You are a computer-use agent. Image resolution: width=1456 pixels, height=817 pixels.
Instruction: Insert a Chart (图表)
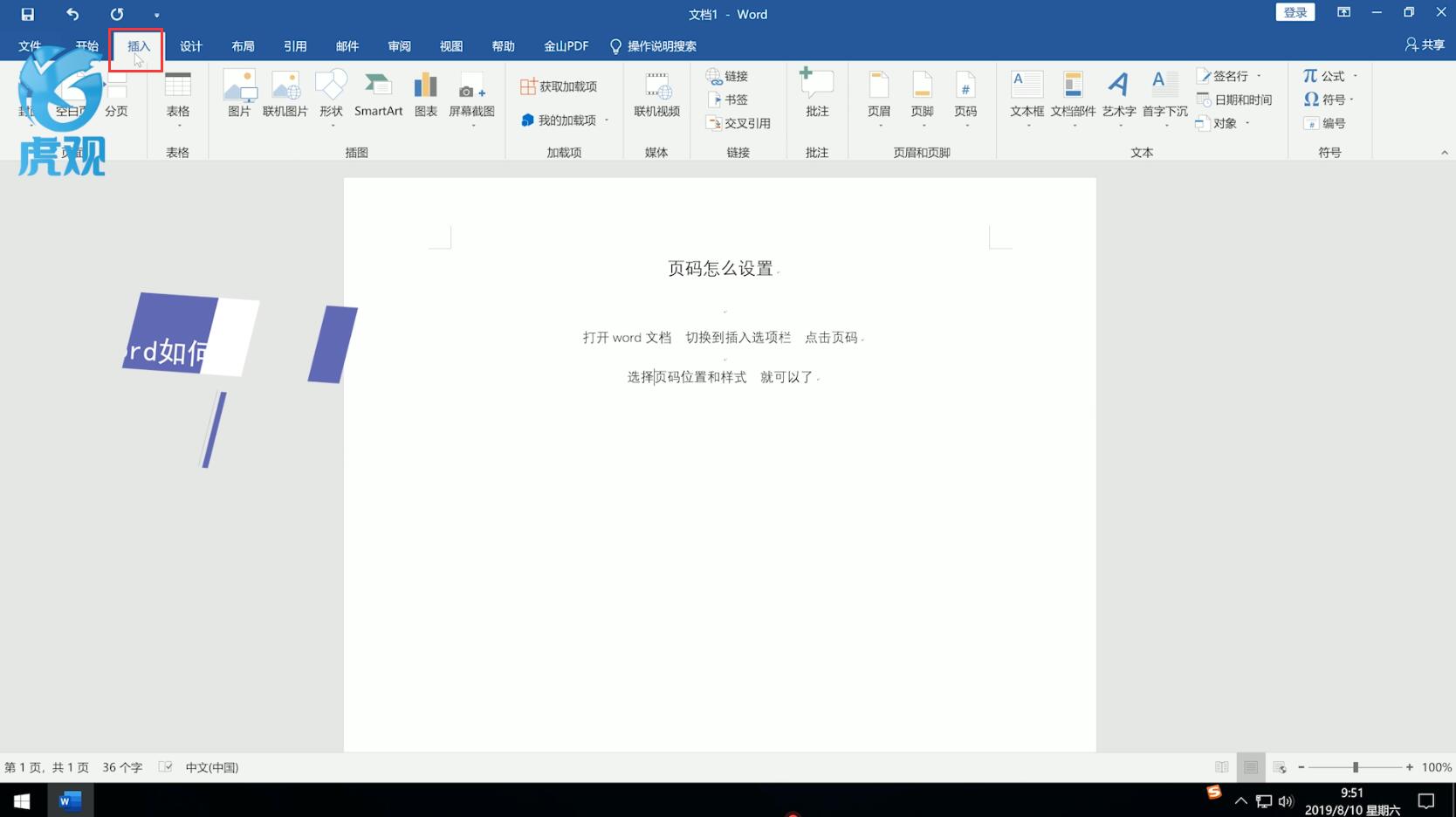tap(425, 93)
